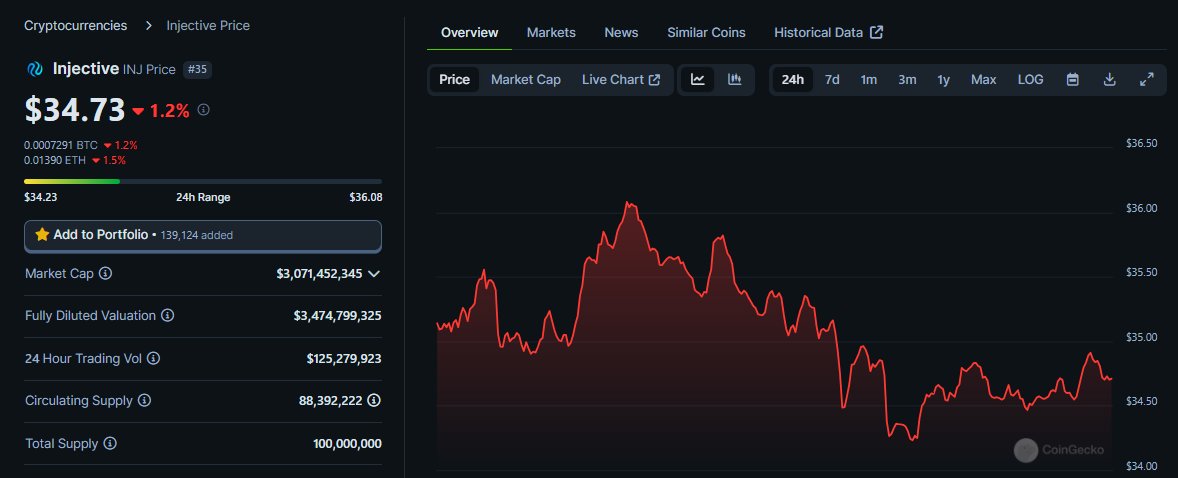
Task: Click the $36.08 range high
Action: (365, 198)
